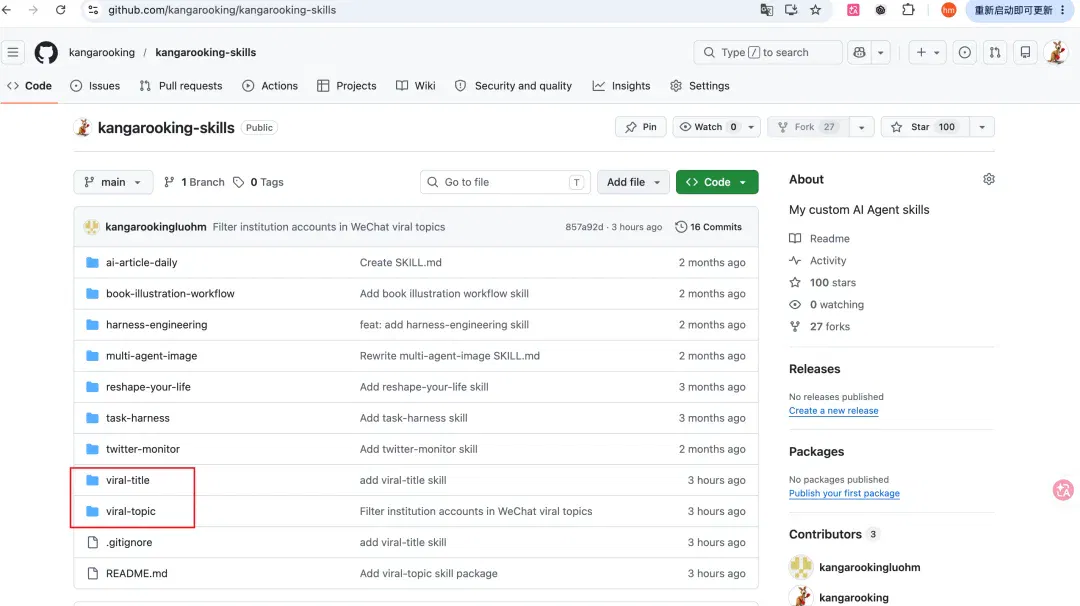Screen dimensions: 1080x606
Task: Click Publish your first package link
Action: tap(844, 493)
